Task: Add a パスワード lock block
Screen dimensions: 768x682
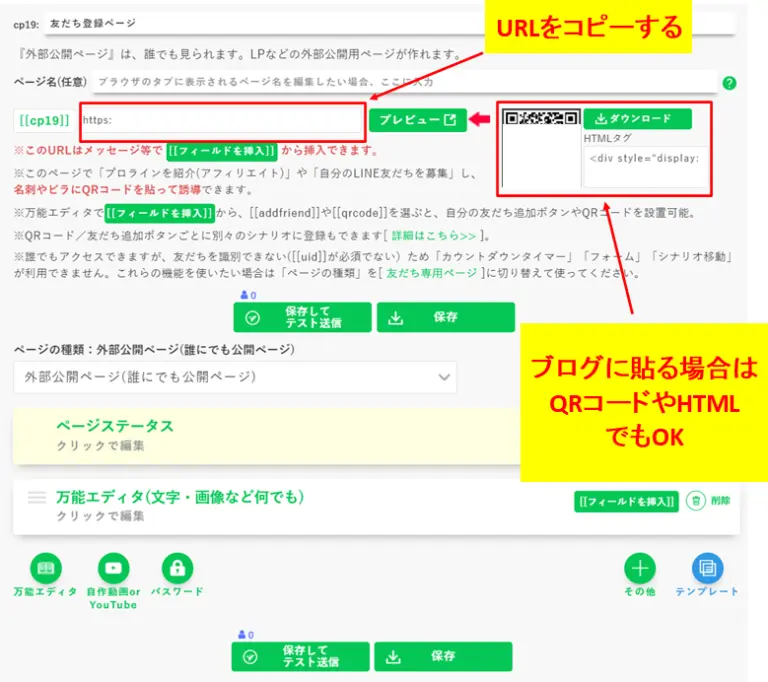Action: (x=177, y=568)
